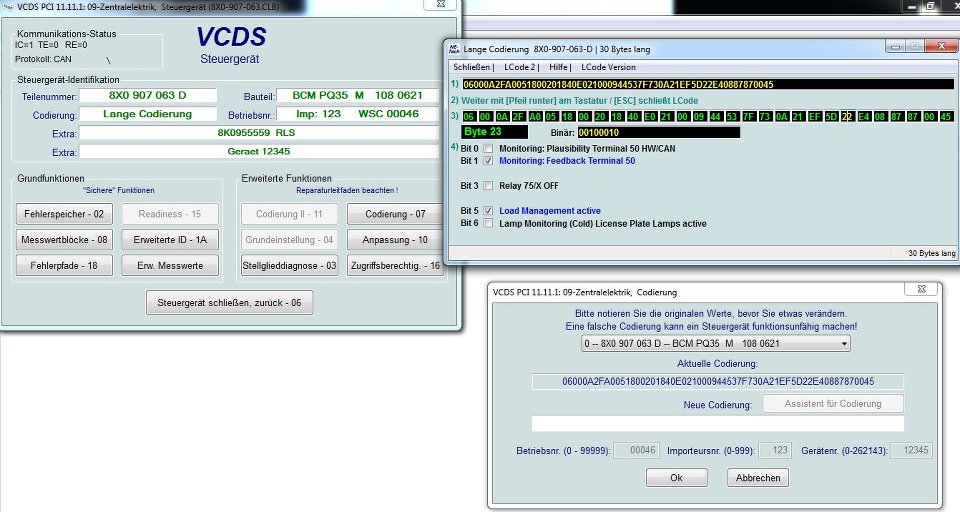Screen dimensions: 960x512
Task: Open Erweiterte ID - 1A
Action: point(170,239)
